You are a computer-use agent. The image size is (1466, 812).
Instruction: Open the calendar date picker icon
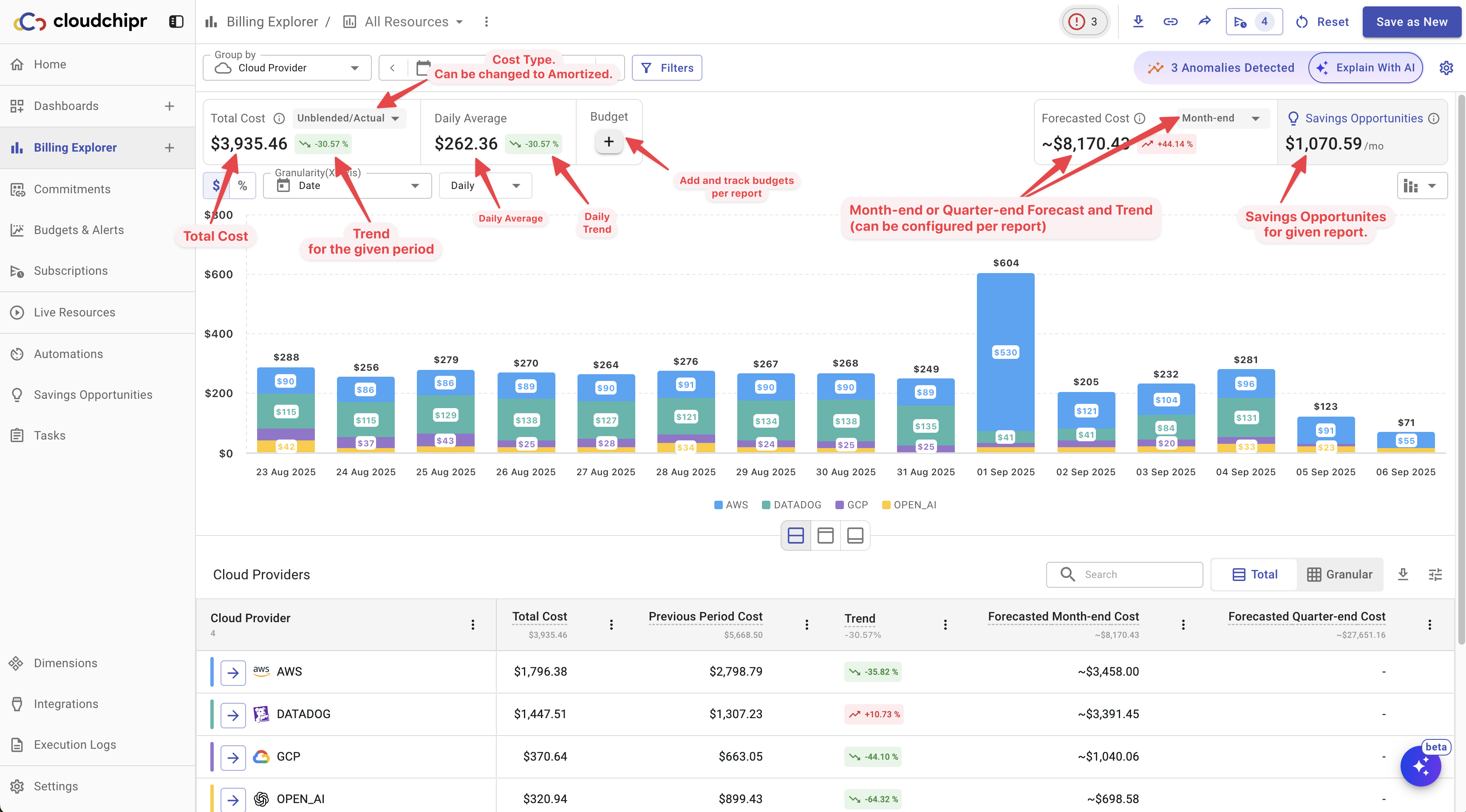[423, 68]
